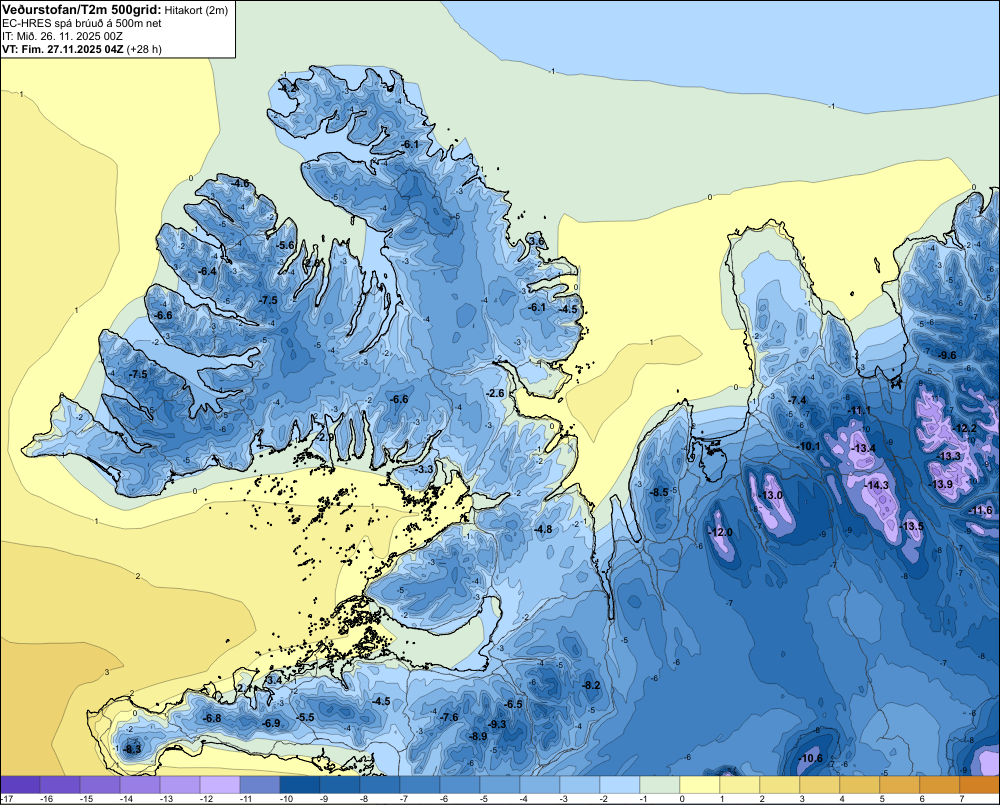
Task: Click the line 'EC-HRES spá brúuð á 500m net'
Action: click(82, 23)
